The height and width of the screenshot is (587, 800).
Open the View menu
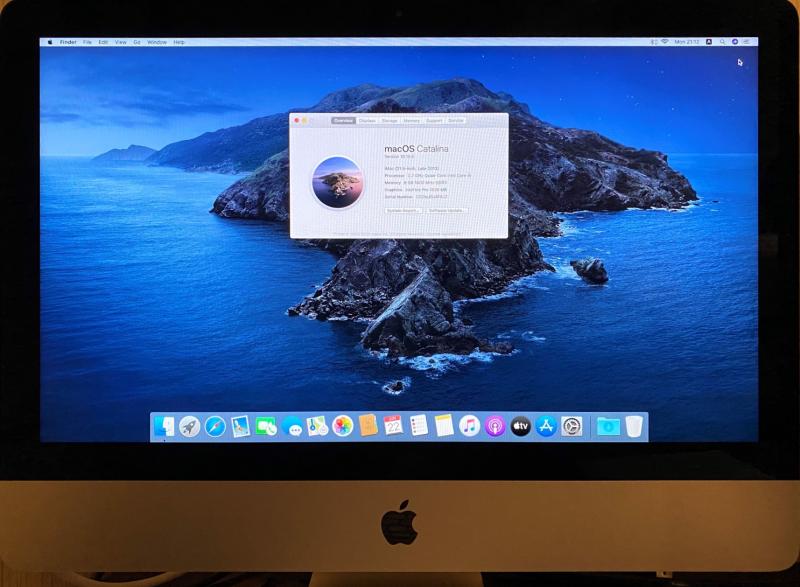(120, 42)
